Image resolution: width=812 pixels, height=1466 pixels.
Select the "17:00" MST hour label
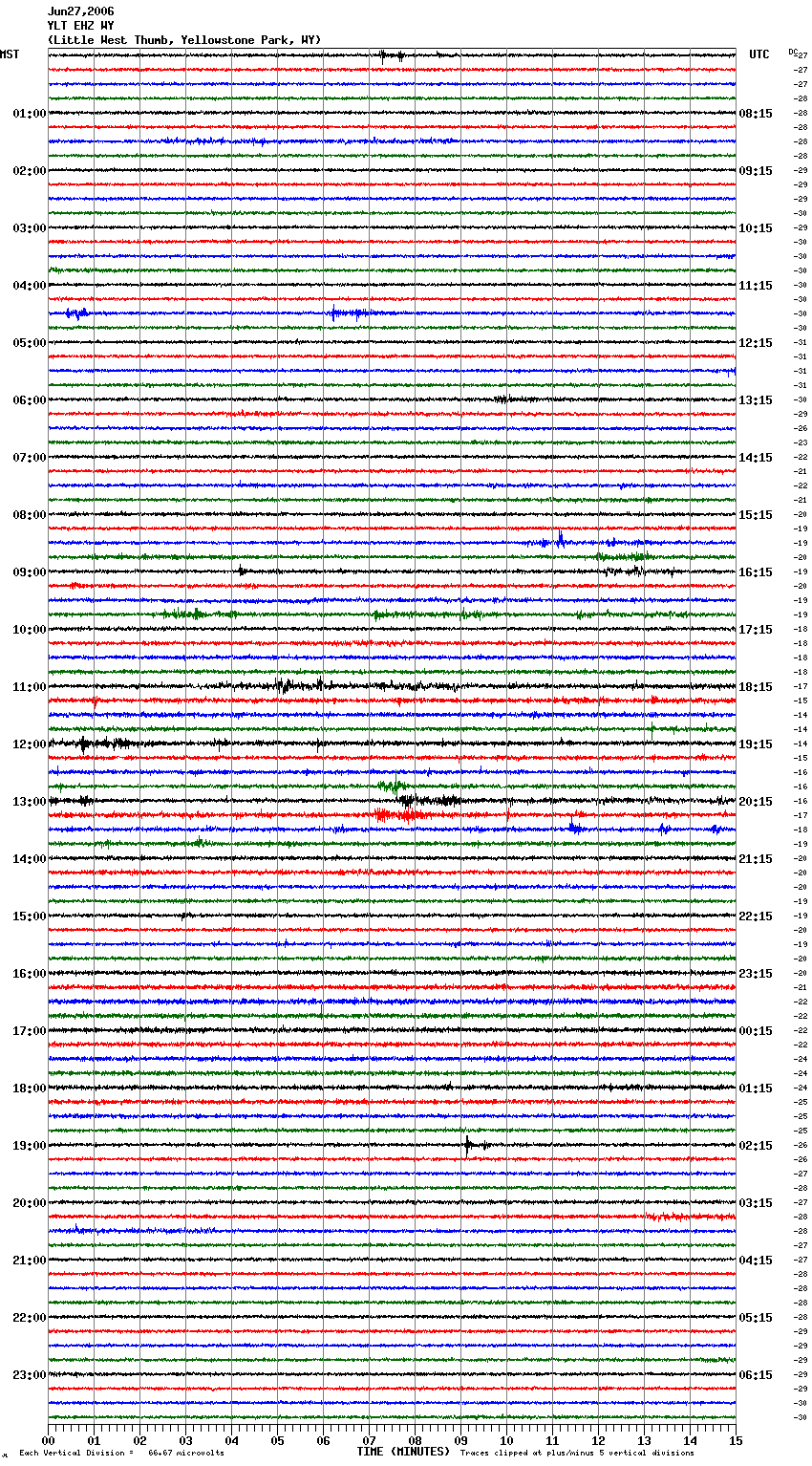pos(30,1031)
